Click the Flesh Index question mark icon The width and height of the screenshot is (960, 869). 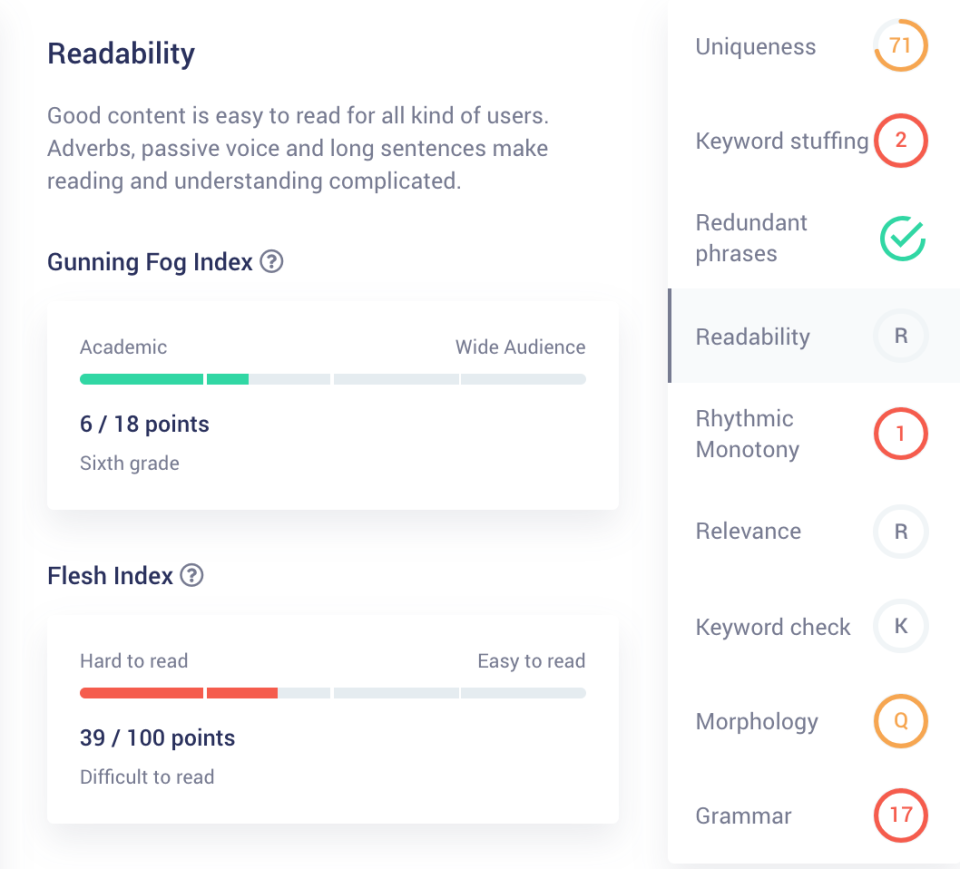click(x=192, y=576)
